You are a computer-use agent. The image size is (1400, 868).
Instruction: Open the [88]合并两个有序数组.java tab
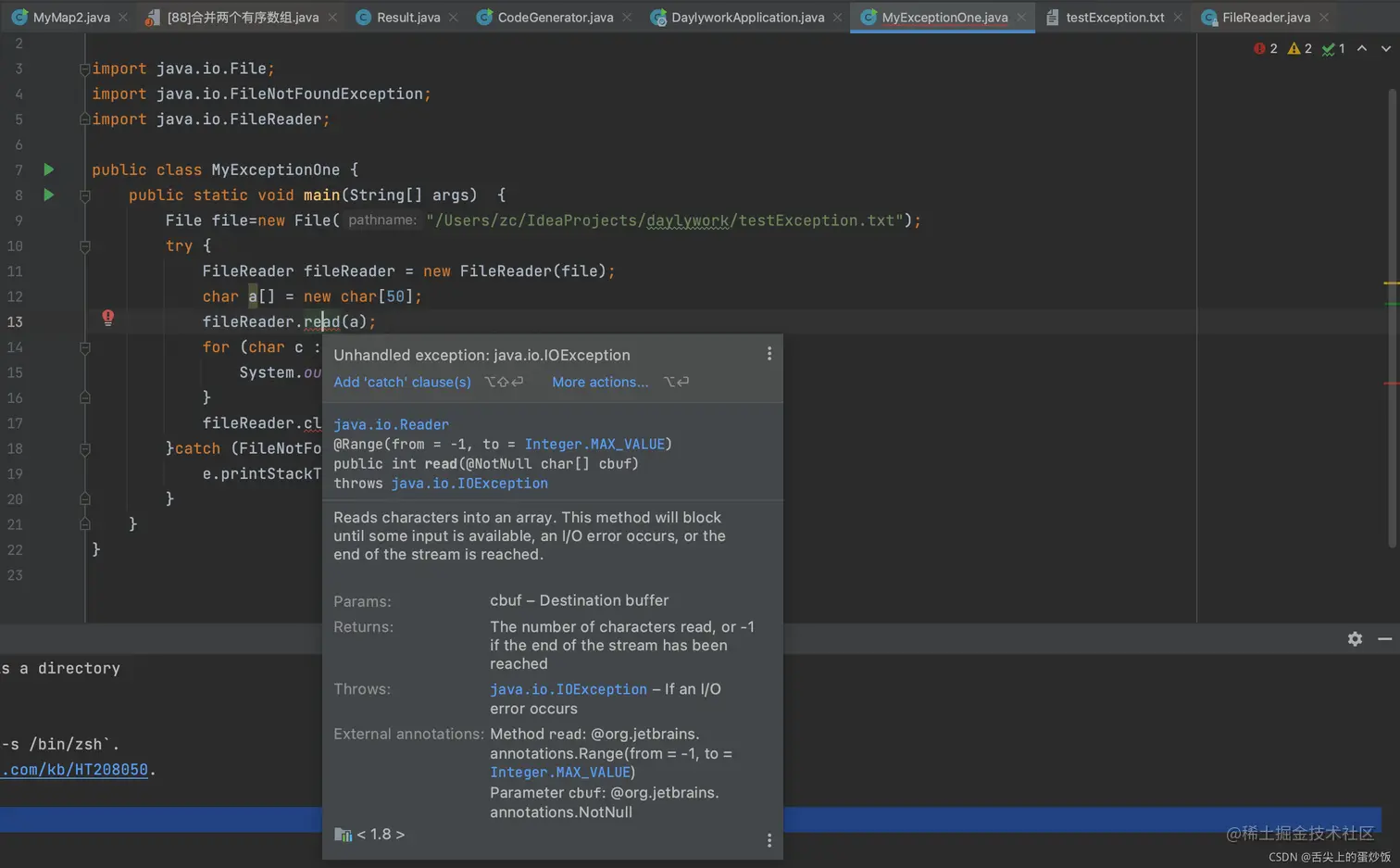click(243, 17)
